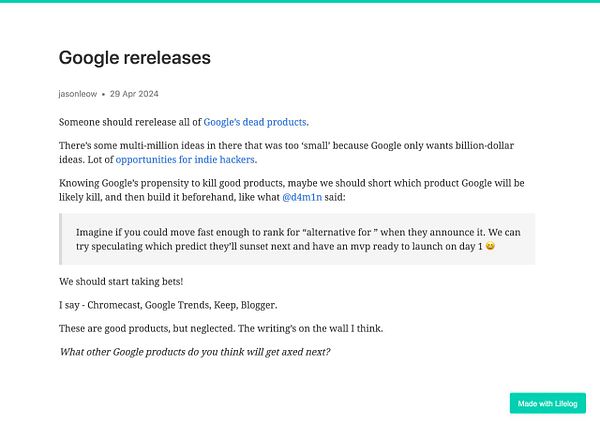Click the post date 29 Apr 2024
This screenshot has width=600, height=425.
[135, 94]
